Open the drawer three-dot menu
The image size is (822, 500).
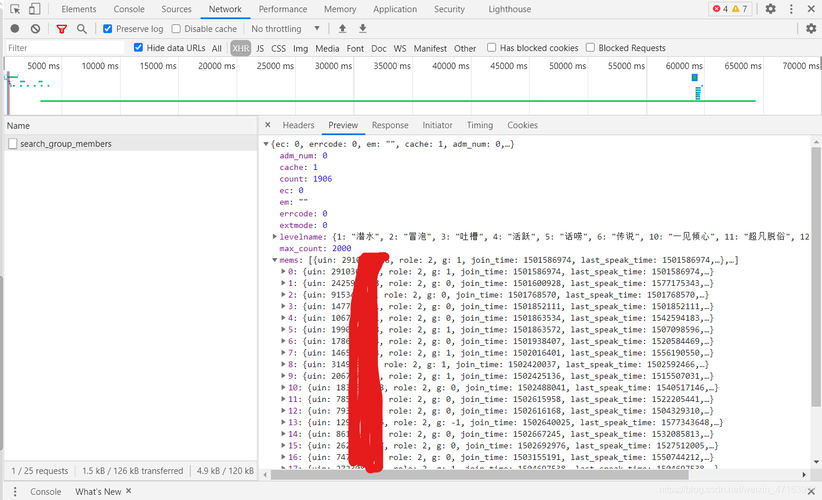pyautogui.click(x=15, y=492)
